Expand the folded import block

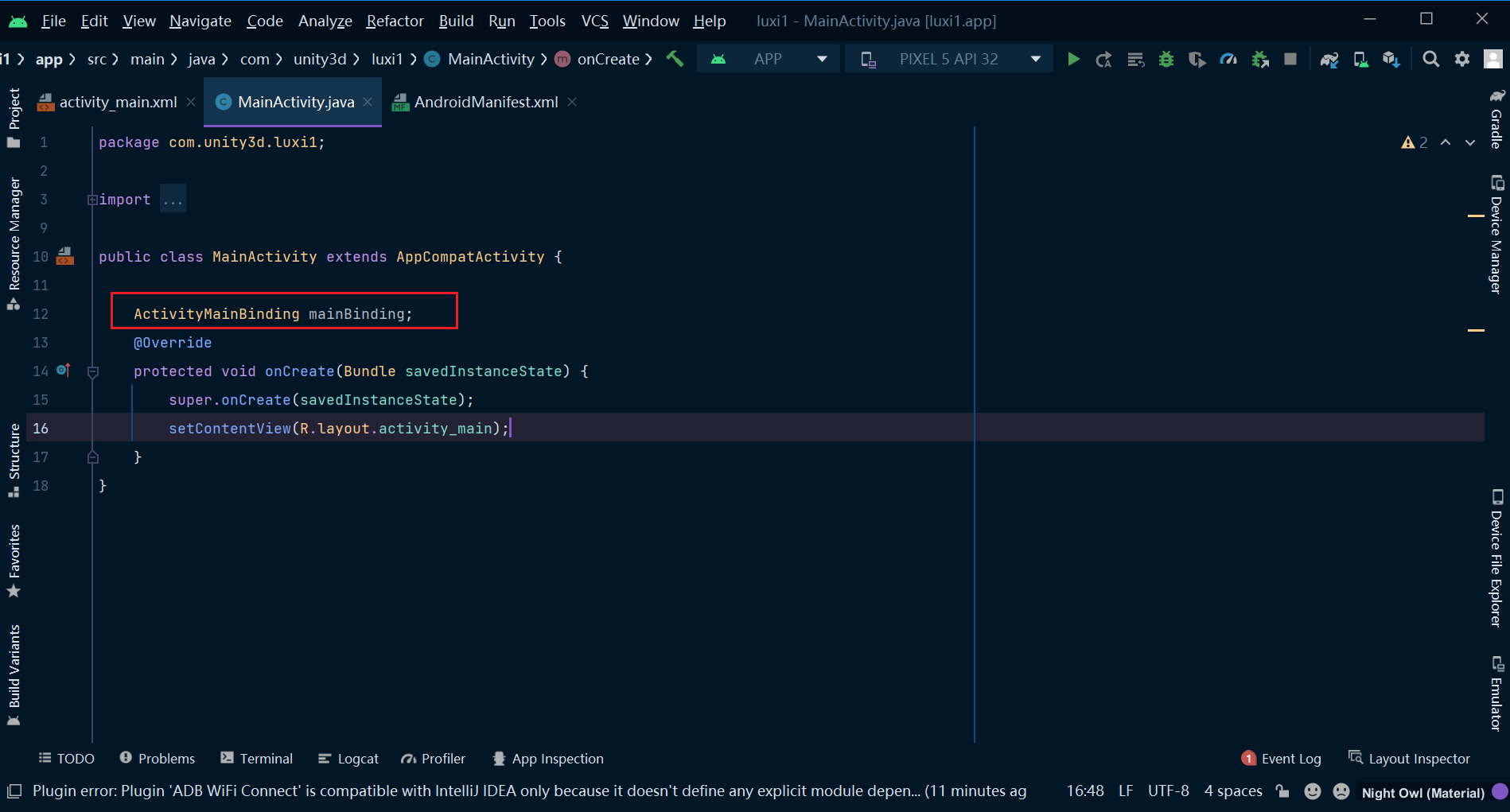pos(92,200)
